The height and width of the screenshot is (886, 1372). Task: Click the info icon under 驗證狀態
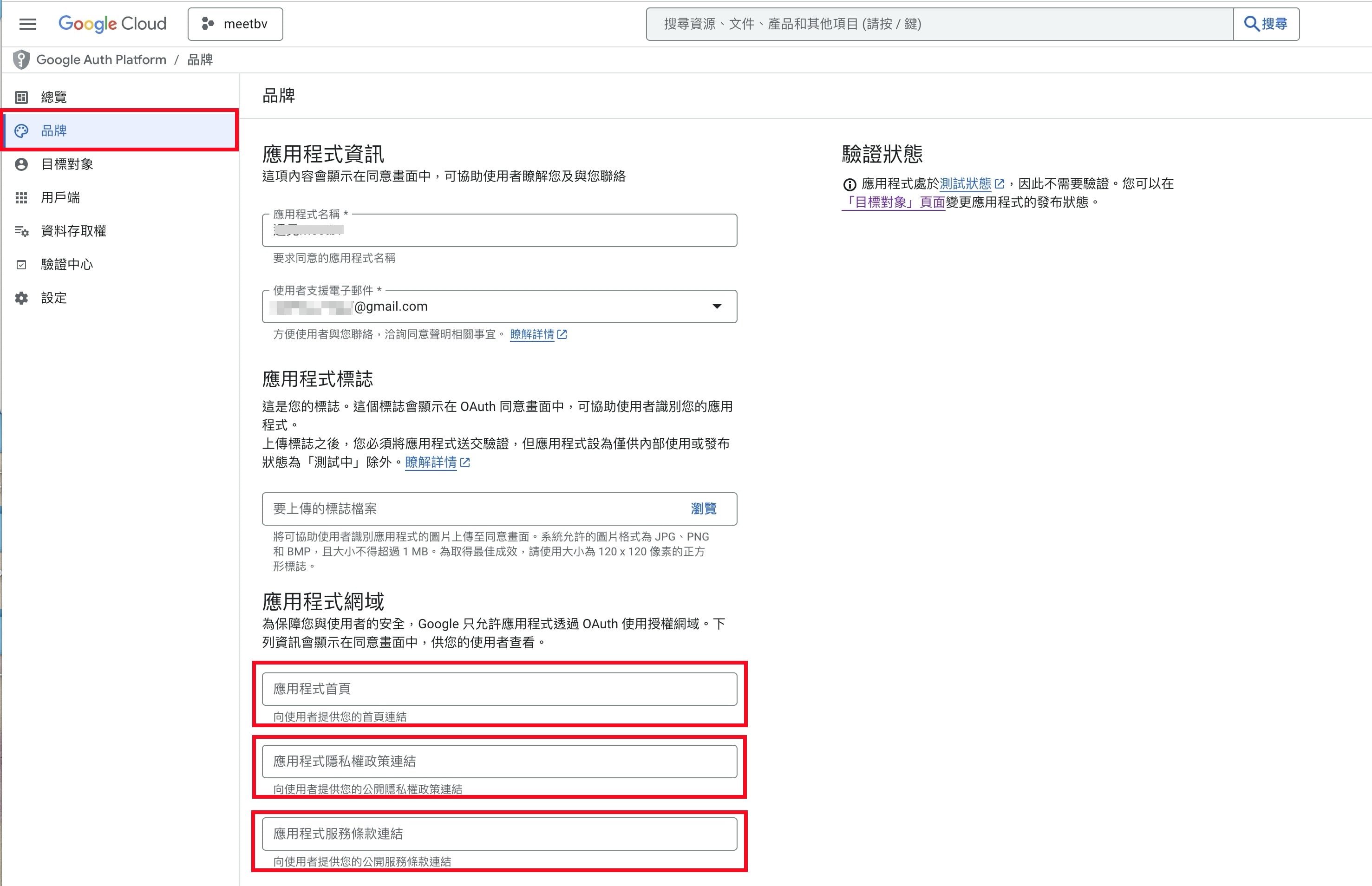tap(849, 184)
